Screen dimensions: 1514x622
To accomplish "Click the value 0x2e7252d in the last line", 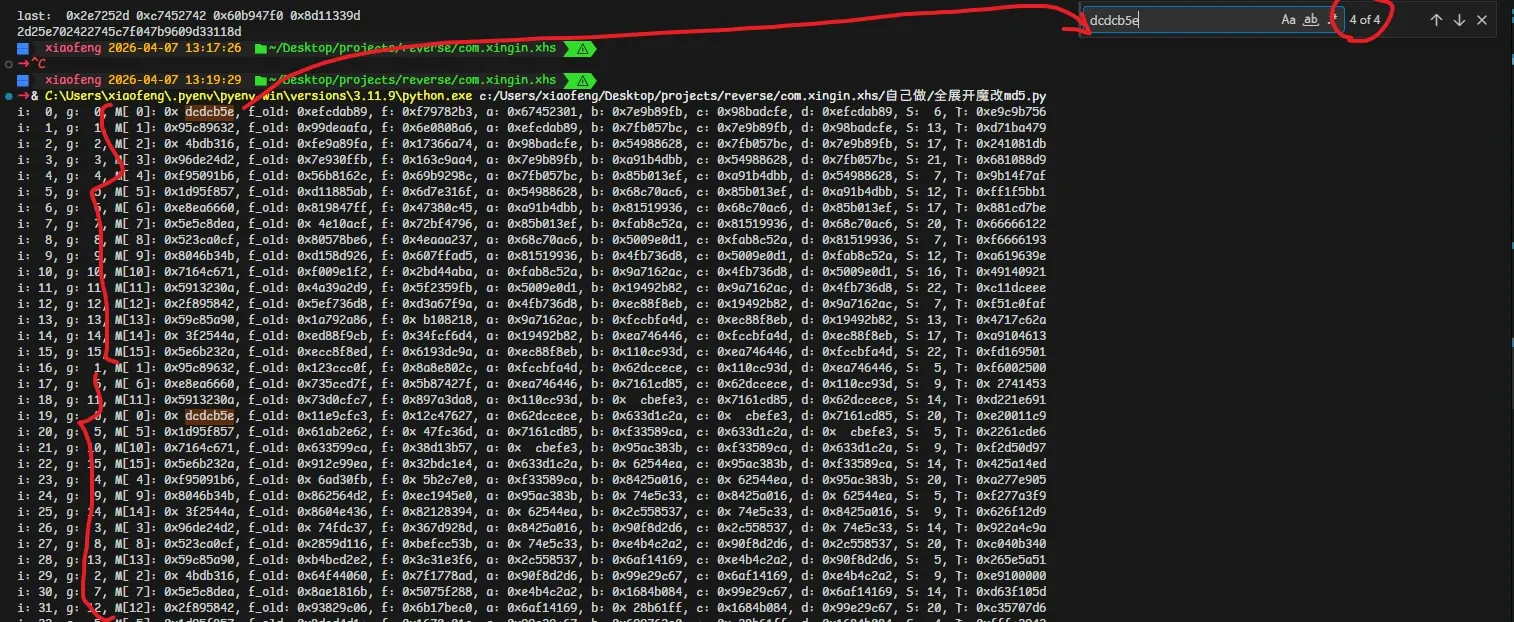I will [97, 16].
